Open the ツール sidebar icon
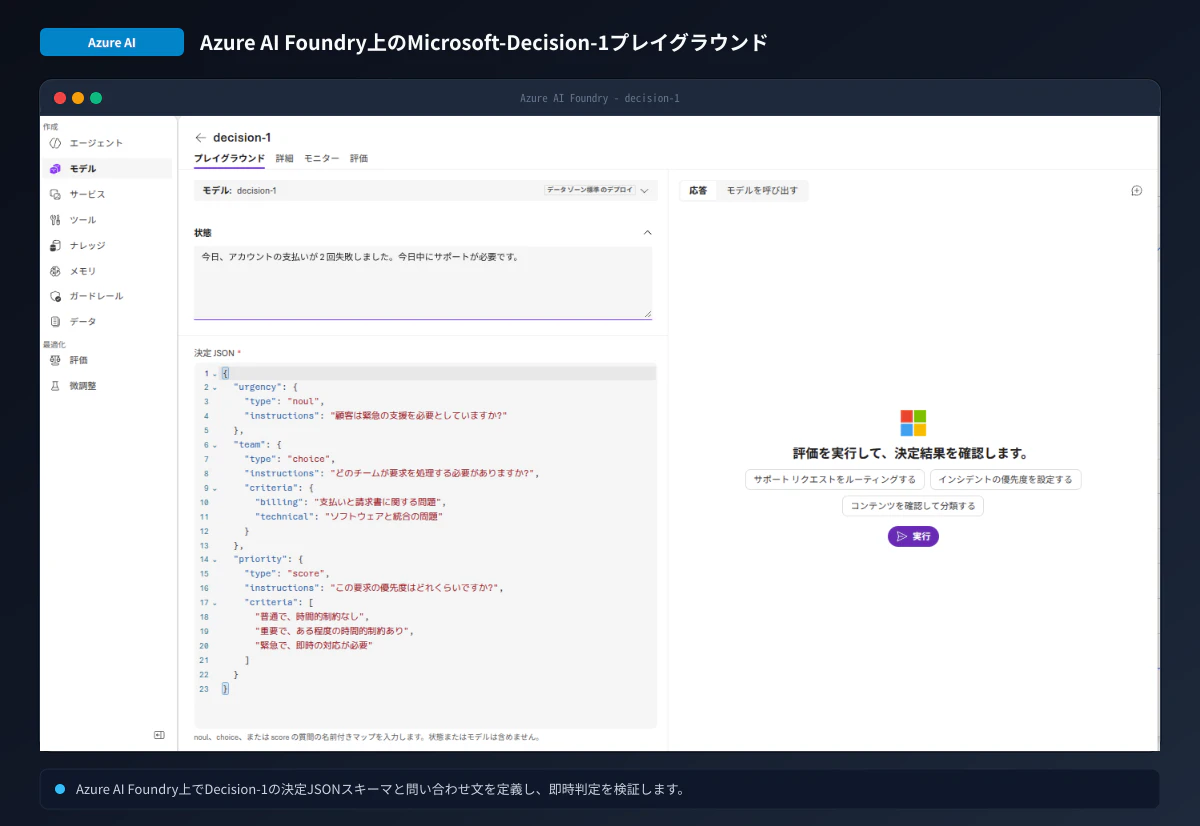Screen dimensions: 1200x826 (55, 220)
